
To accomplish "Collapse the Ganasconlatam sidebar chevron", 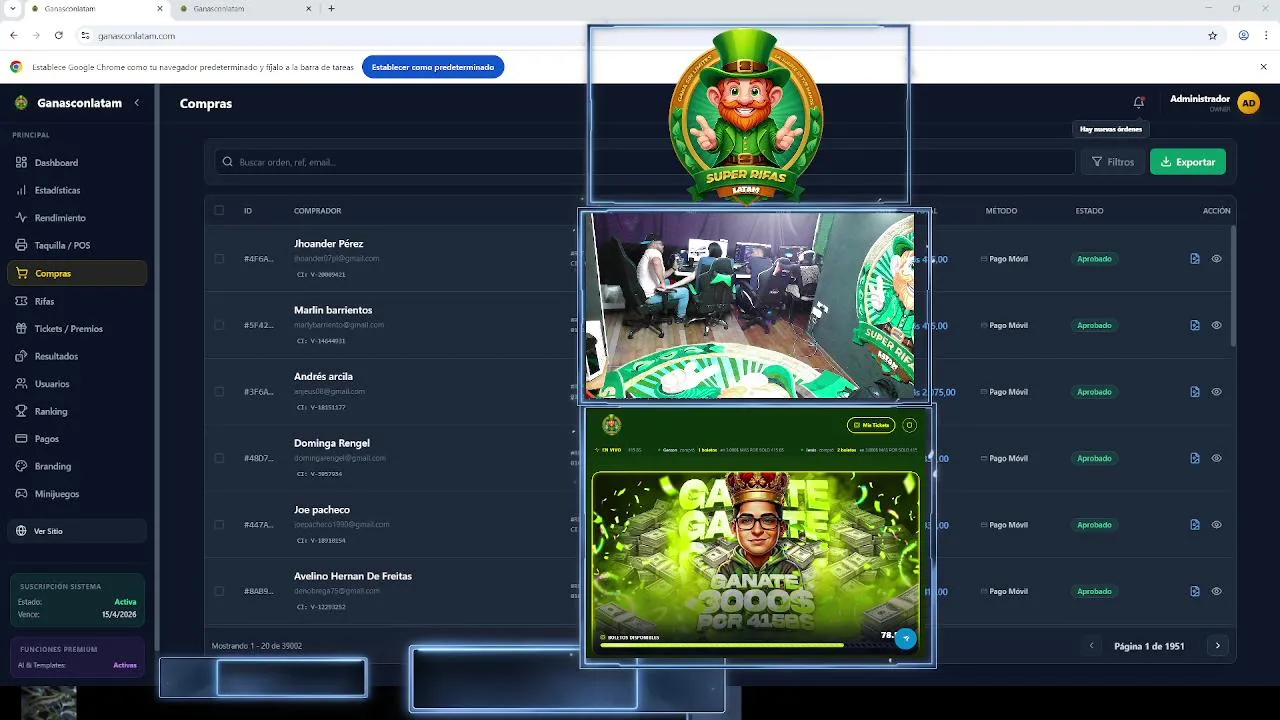I will pyautogui.click(x=137, y=102).
